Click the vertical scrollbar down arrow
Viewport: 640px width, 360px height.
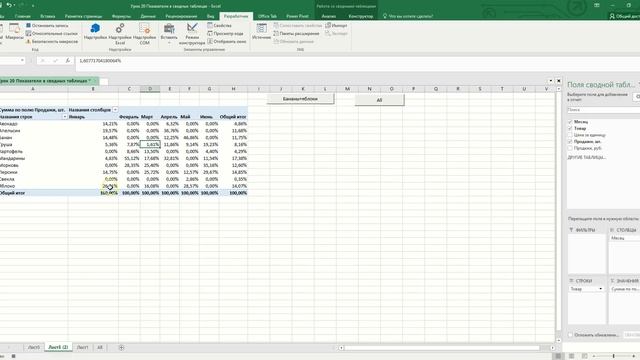(x=559, y=340)
